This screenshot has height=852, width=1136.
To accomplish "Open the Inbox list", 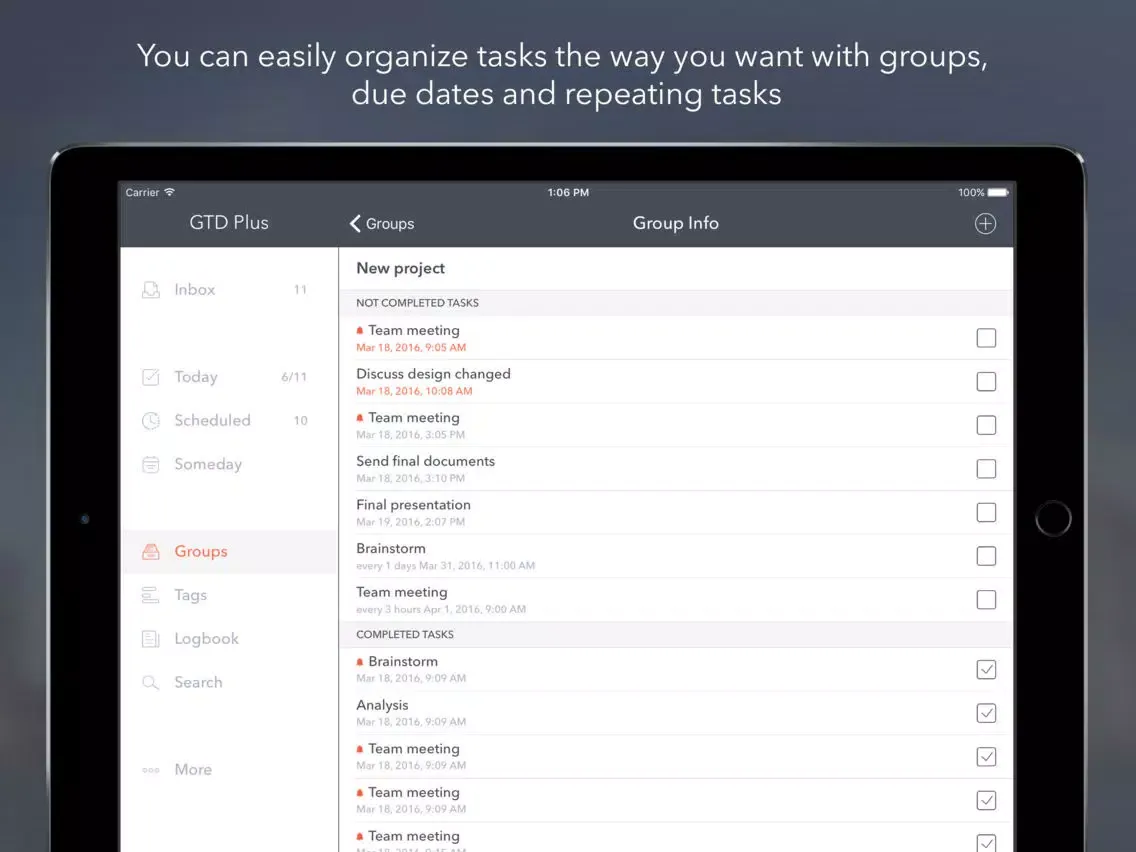I will pyautogui.click(x=195, y=290).
